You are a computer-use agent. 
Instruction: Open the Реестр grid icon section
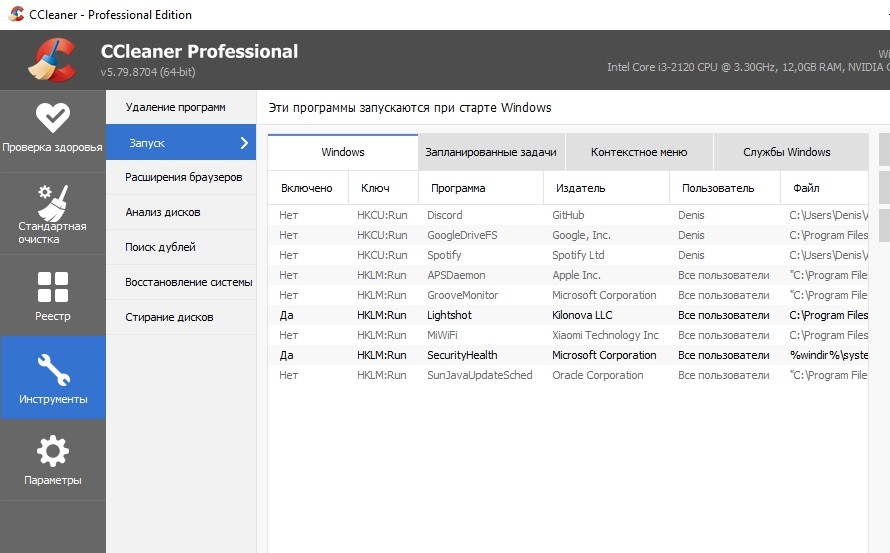point(52,296)
